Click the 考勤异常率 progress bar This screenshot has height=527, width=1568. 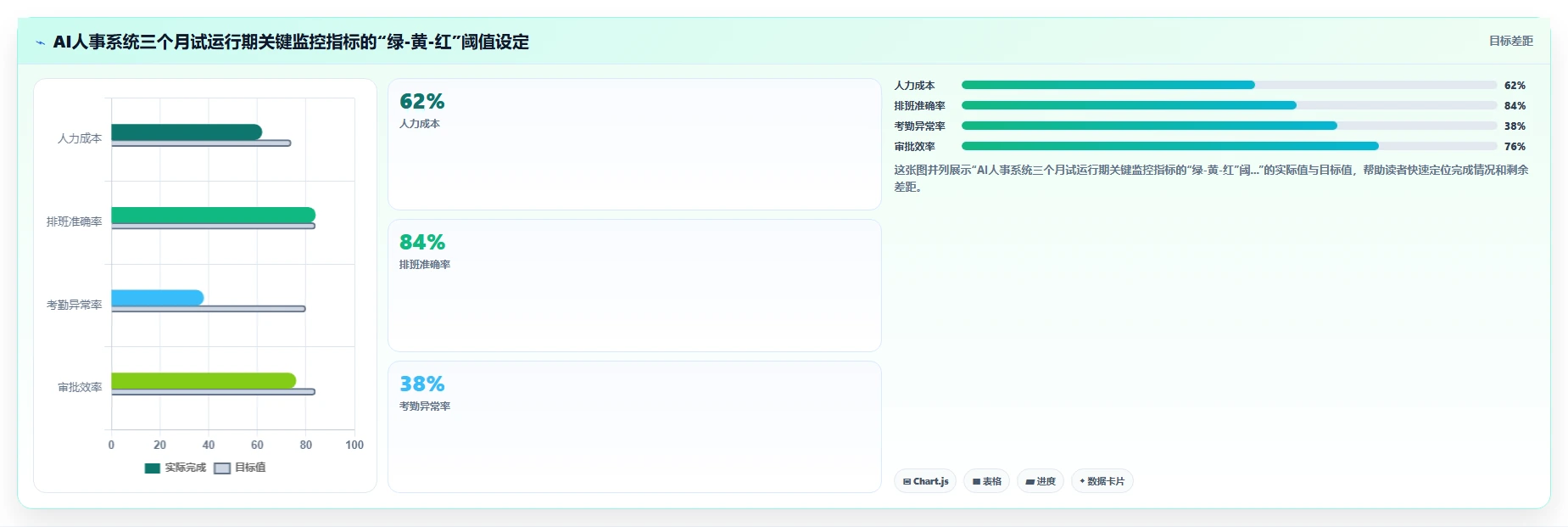[1229, 126]
